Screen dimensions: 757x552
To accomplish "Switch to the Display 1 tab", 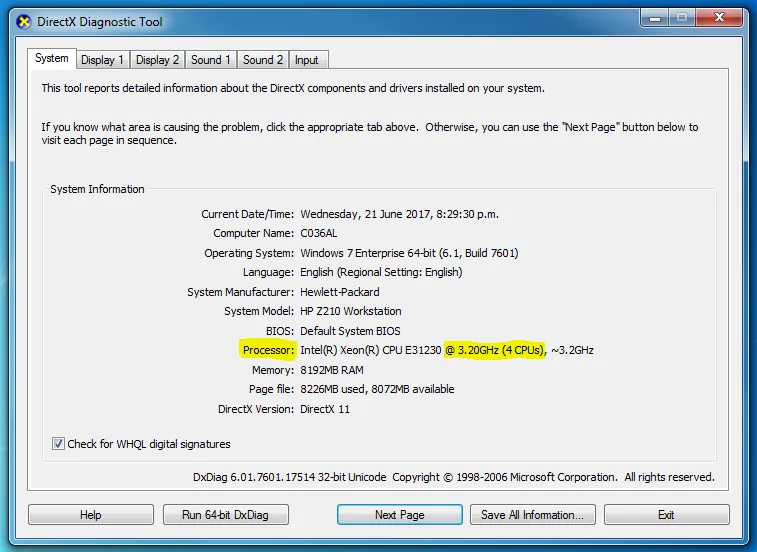I will point(102,60).
